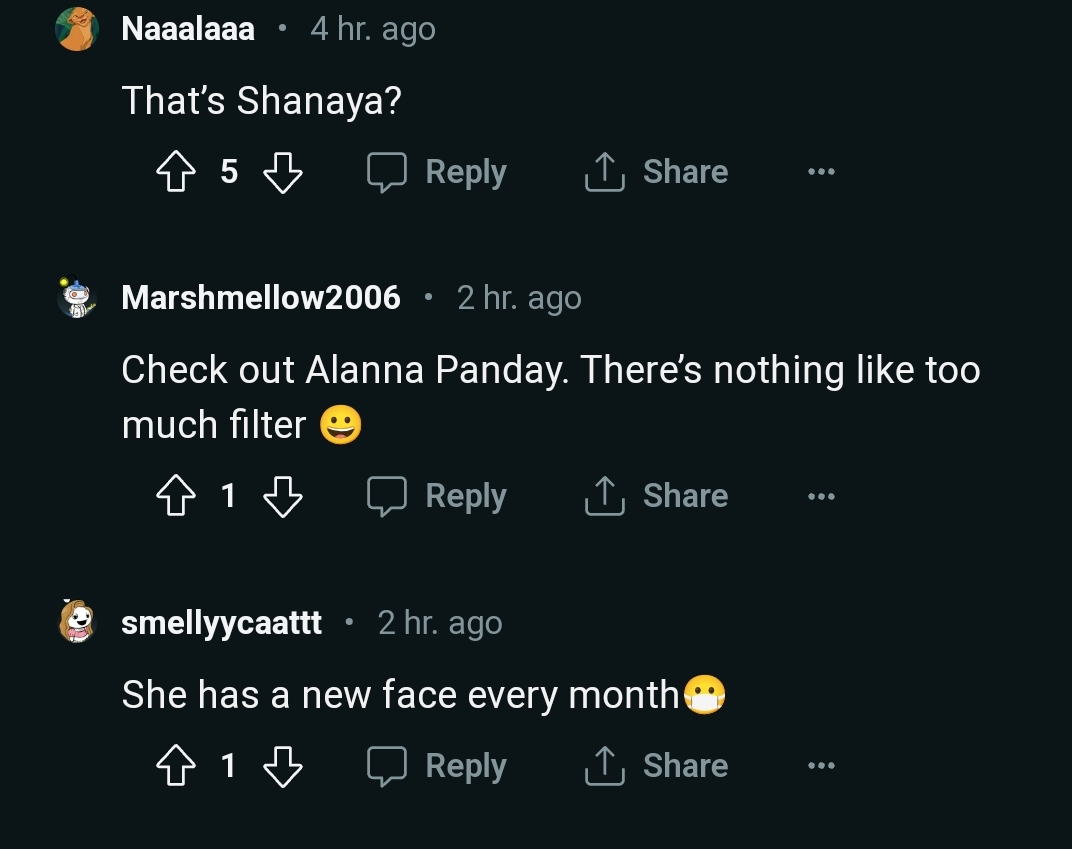
Task: Downvote Naaalaaa's "That's Shanaya?" comment
Action: click(x=282, y=173)
